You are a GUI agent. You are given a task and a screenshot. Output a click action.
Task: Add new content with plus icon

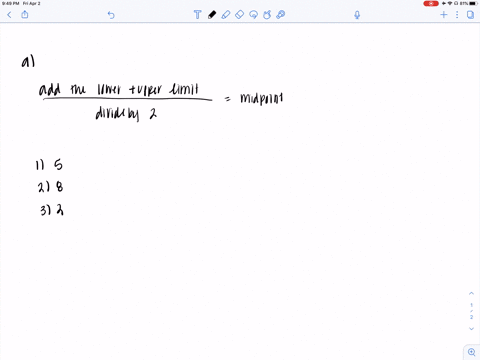[444, 14]
